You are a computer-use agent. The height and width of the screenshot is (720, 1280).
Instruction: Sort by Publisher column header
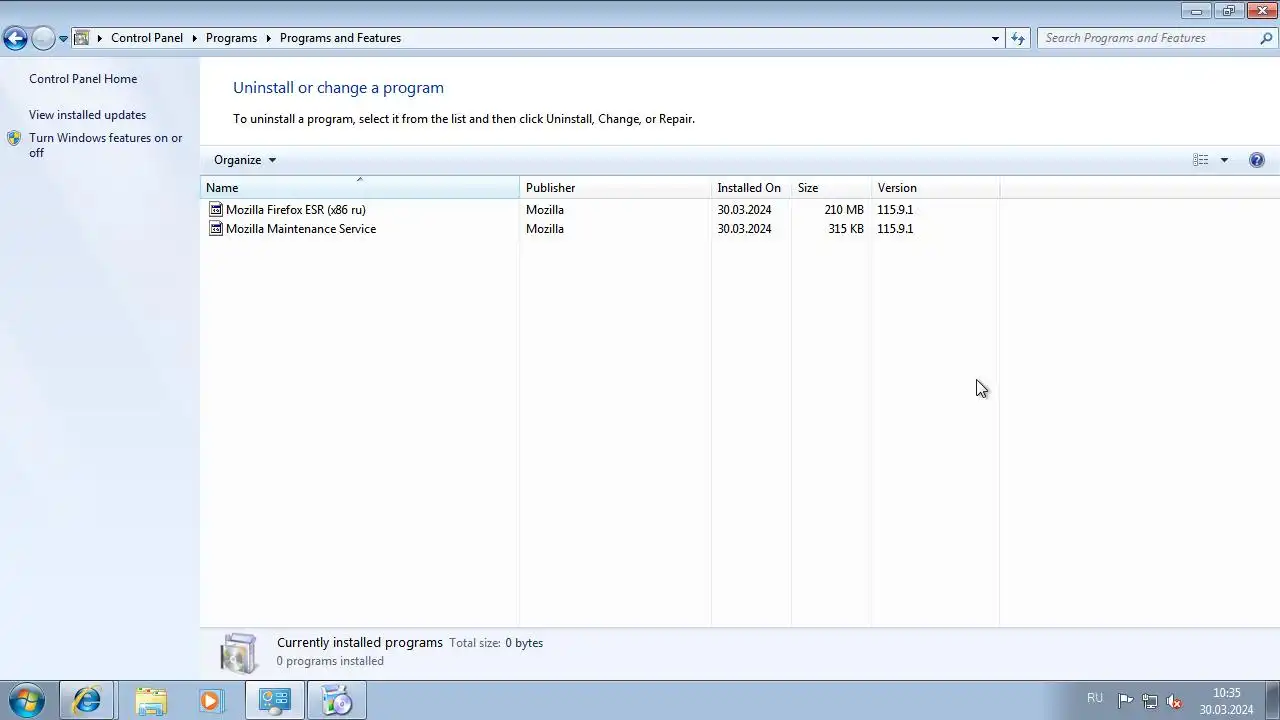tap(615, 188)
